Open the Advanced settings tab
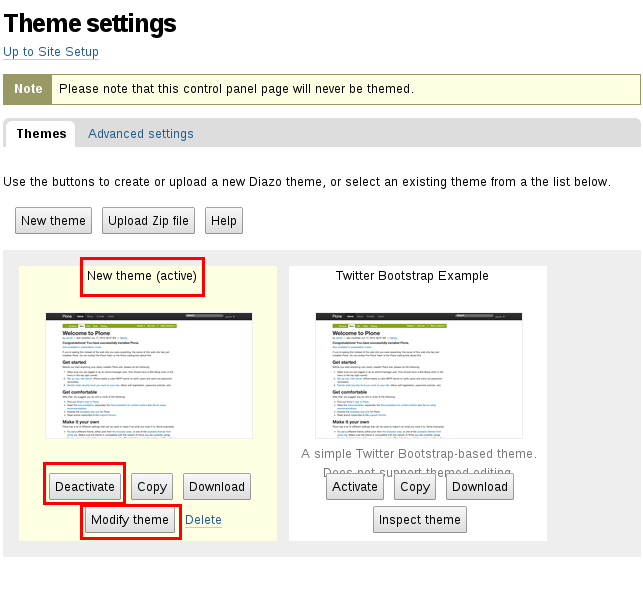 pos(141,133)
